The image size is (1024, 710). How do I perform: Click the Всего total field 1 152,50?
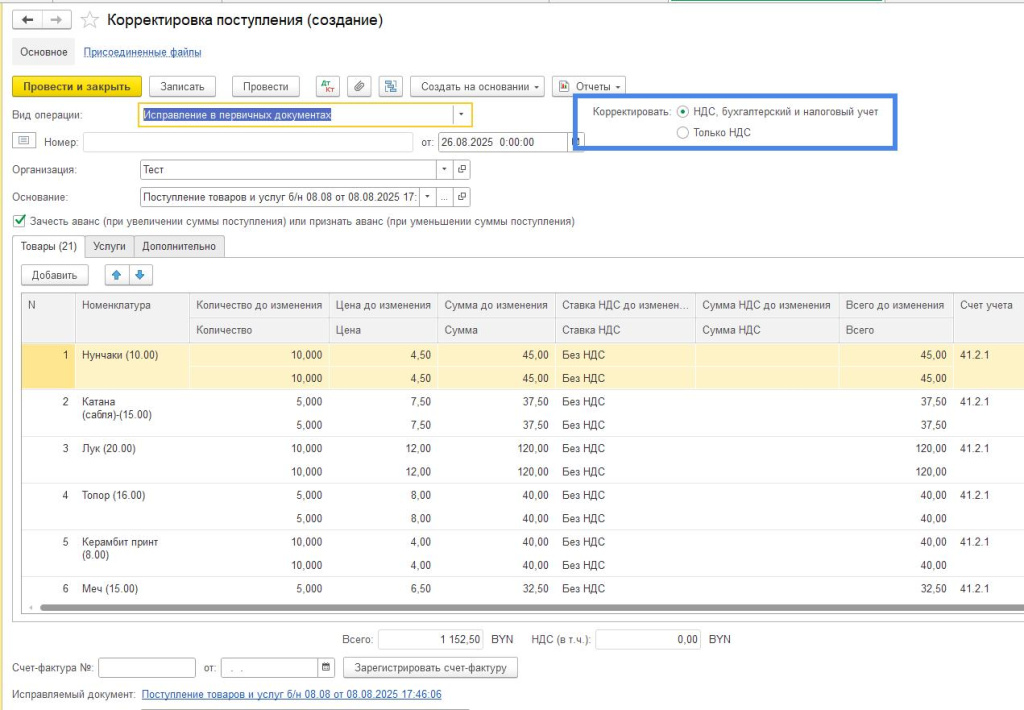(432, 639)
